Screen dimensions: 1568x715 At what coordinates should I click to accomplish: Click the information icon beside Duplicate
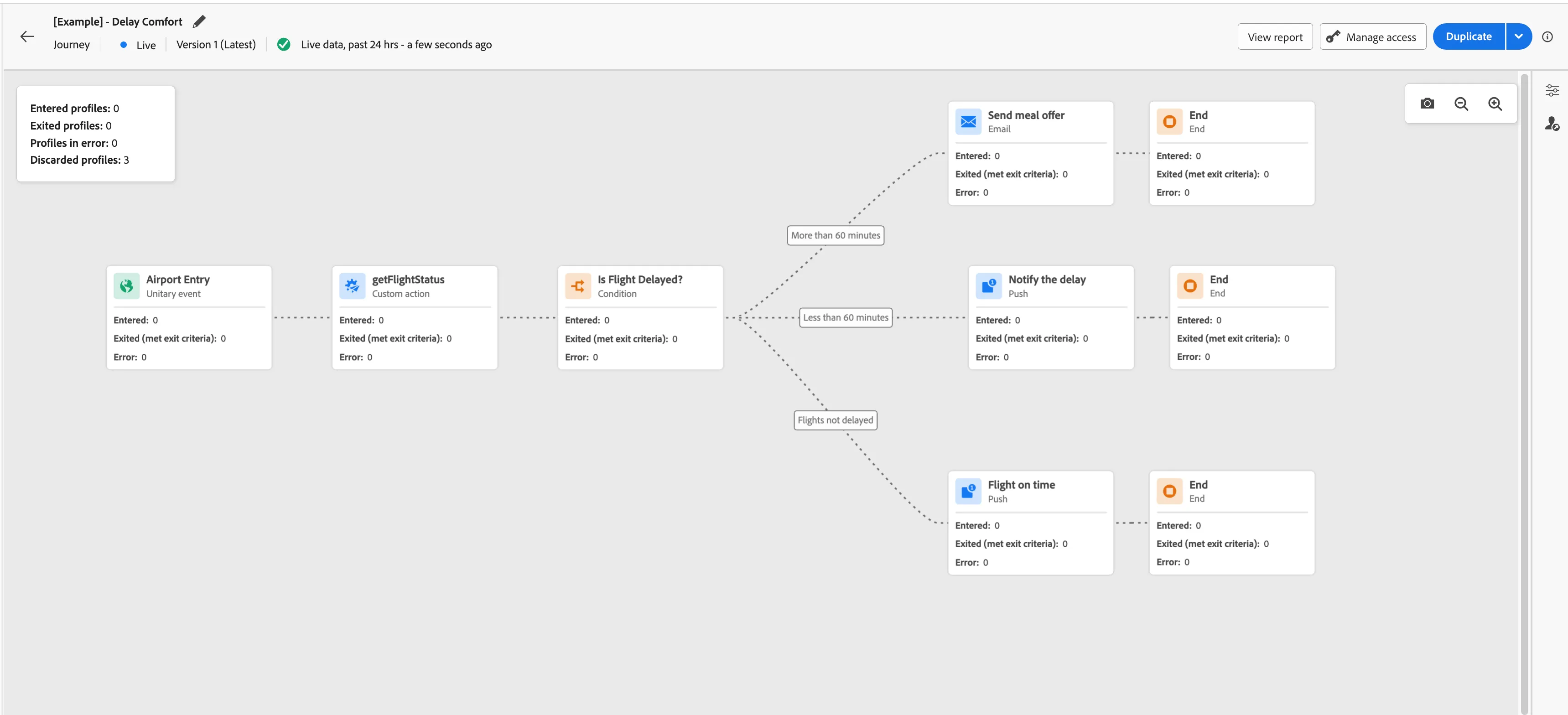click(1547, 36)
